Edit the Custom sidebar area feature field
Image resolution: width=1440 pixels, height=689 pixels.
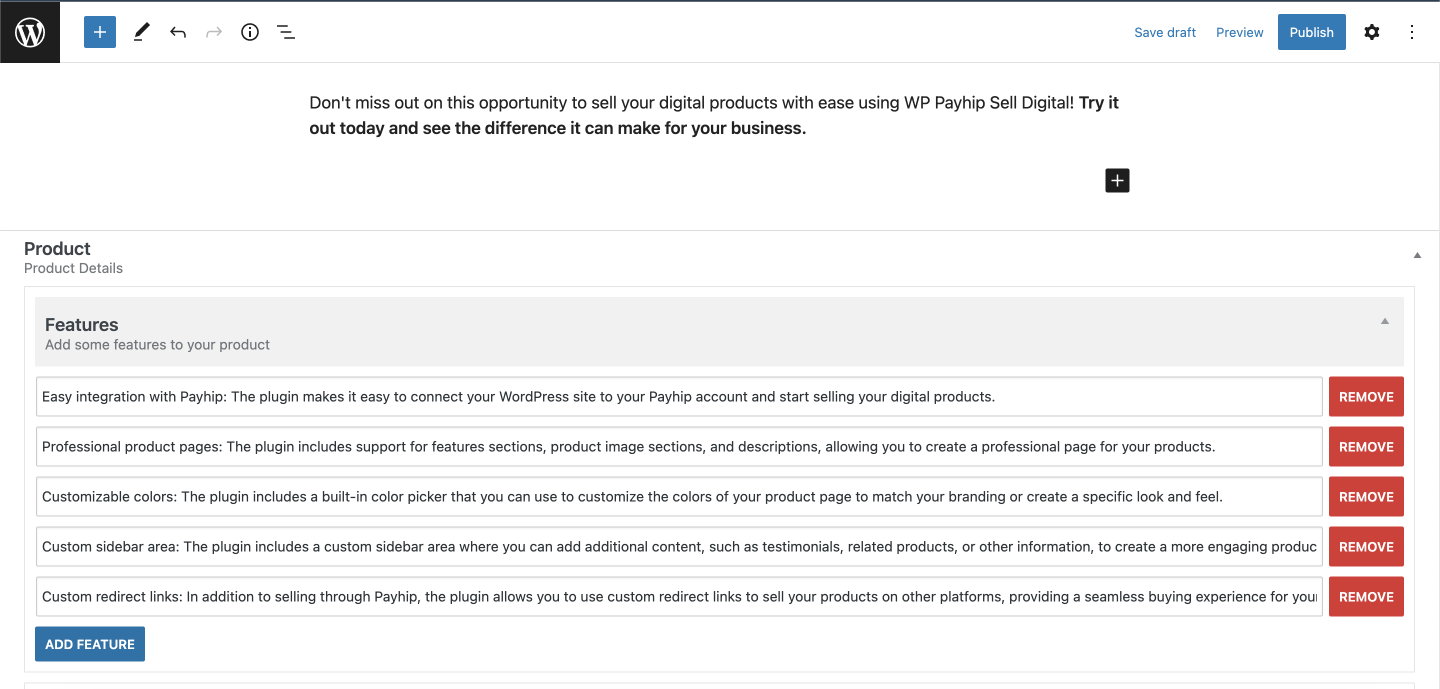click(679, 547)
